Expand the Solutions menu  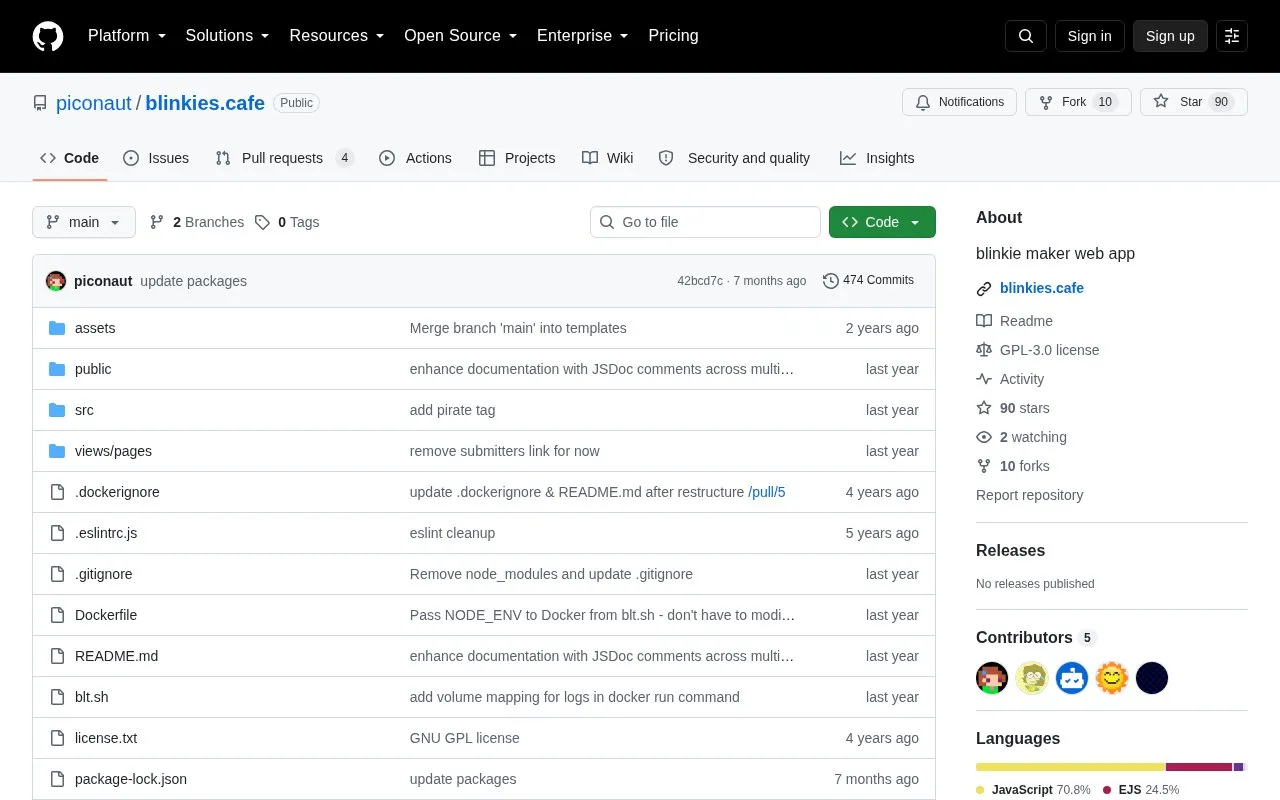[228, 36]
